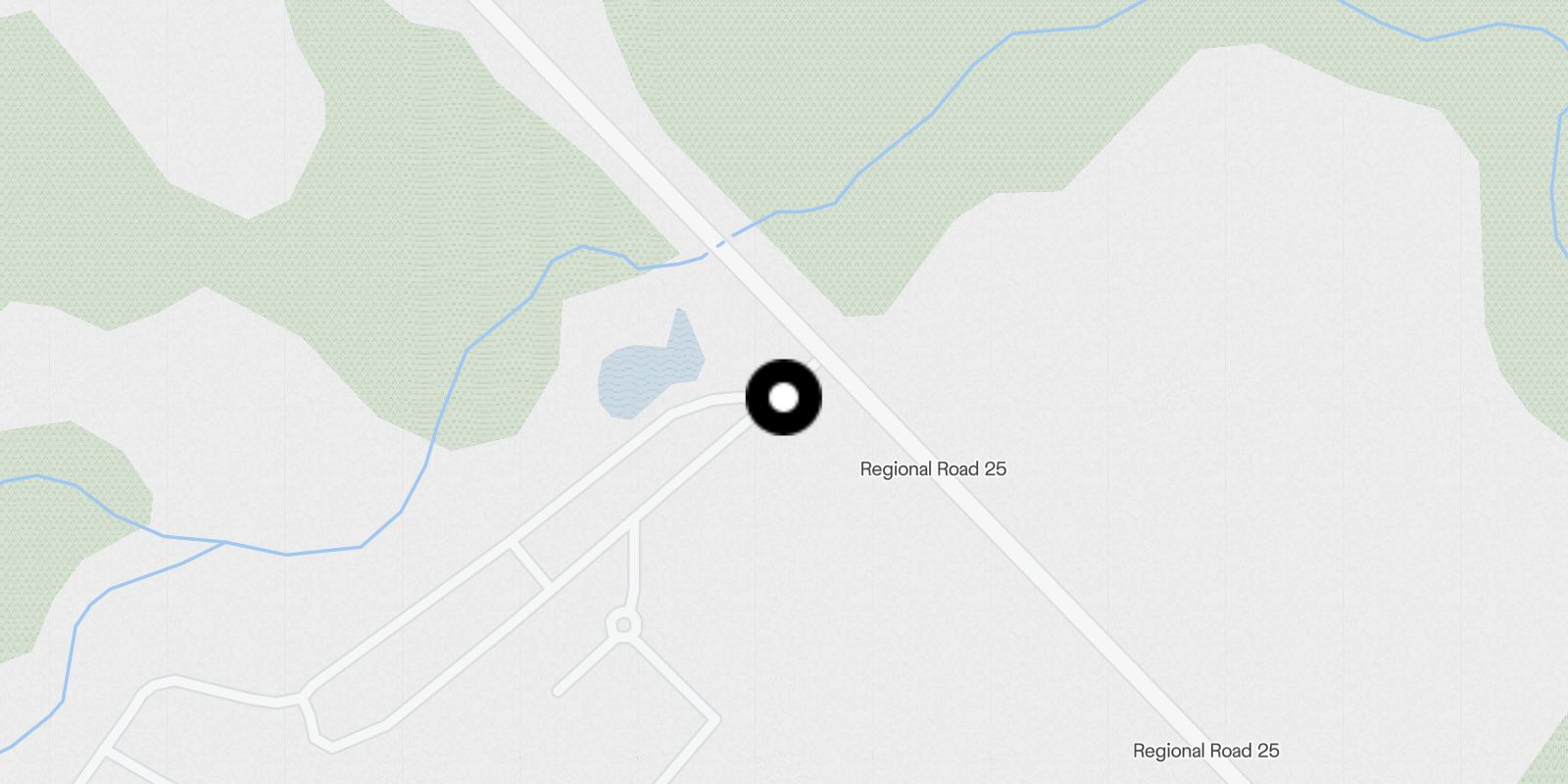Click the curved bend of street near pond
Screen dimensions: 1568x784
[x=686, y=410]
